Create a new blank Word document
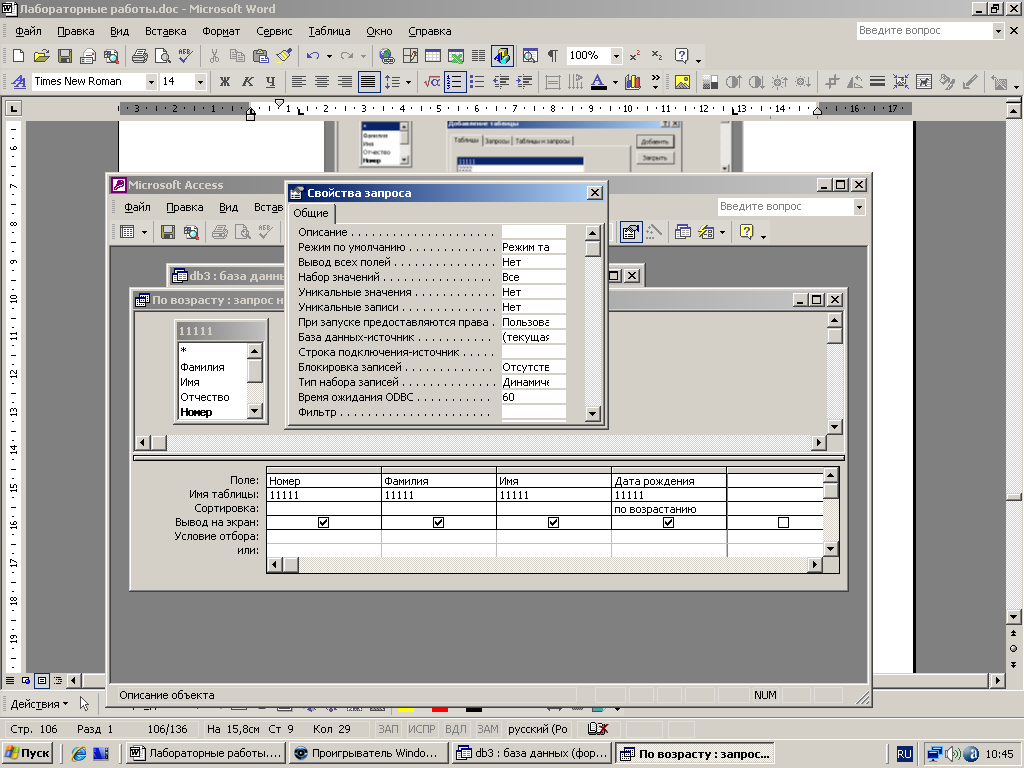This screenshot has height=768, width=1024. 18,56
